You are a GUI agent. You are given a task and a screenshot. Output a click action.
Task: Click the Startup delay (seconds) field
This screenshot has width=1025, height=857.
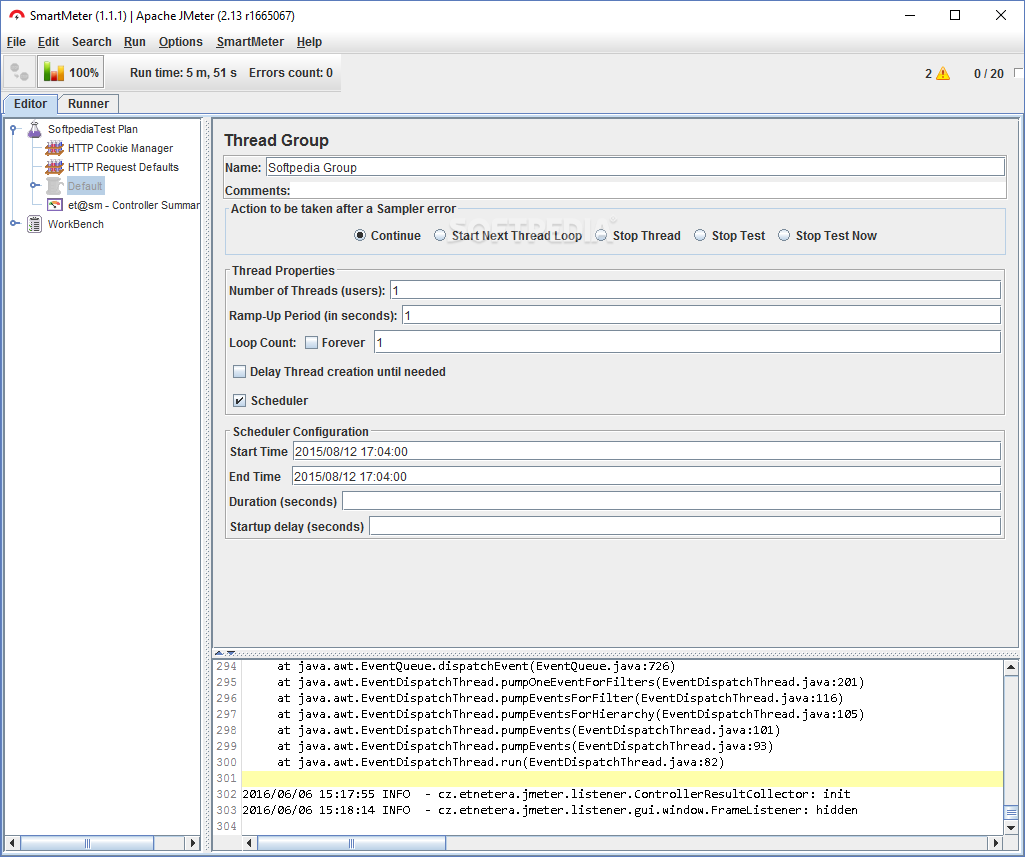685,526
